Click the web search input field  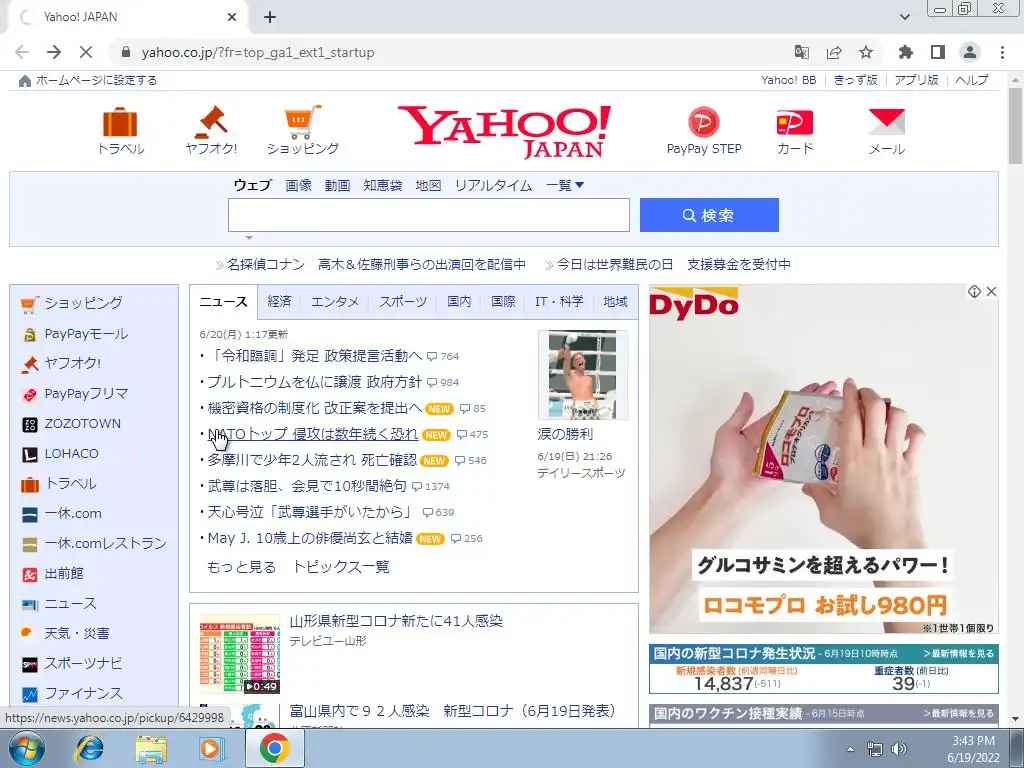click(428, 215)
